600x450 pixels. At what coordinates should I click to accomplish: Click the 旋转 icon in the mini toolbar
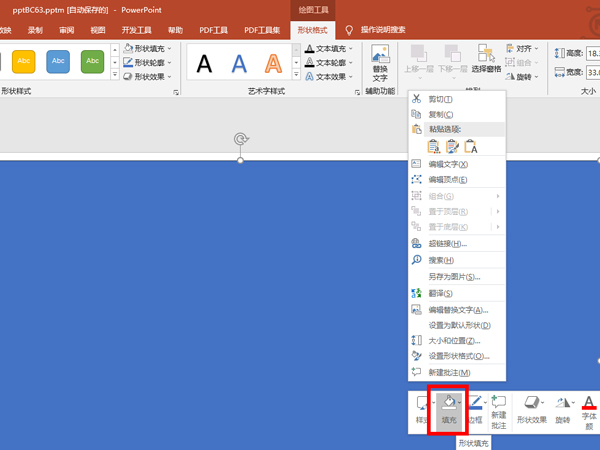(563, 409)
